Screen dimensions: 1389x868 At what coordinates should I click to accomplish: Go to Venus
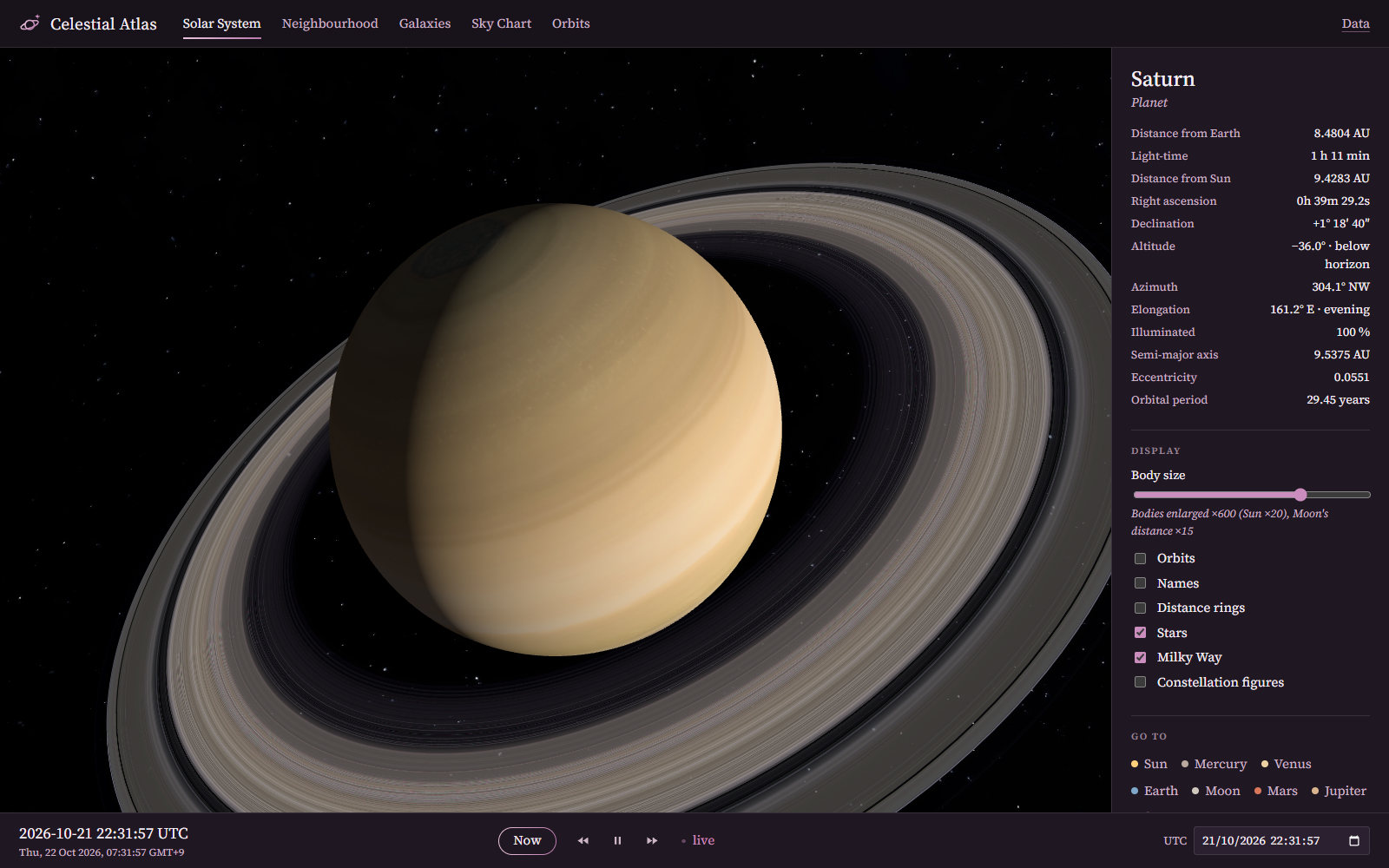pos(1286,764)
